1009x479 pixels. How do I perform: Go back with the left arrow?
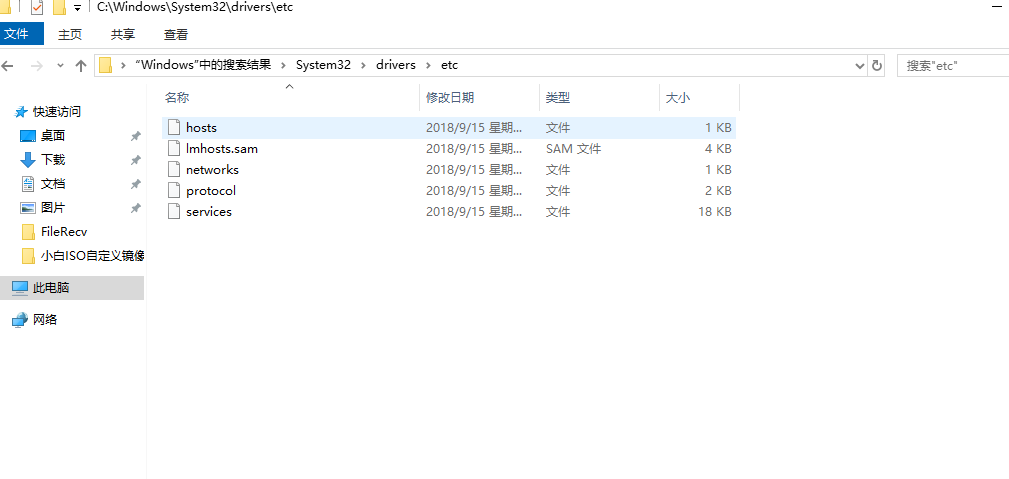(8, 65)
